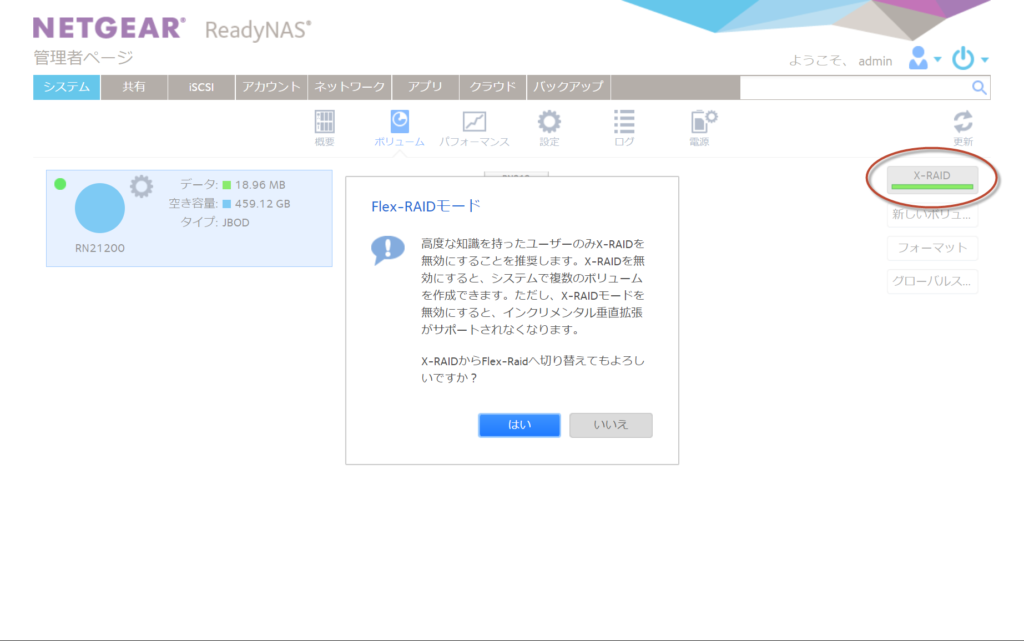Screen dimensions: 1024x641
Task: Cancel the dialog with いいえ
Action: pos(610,424)
